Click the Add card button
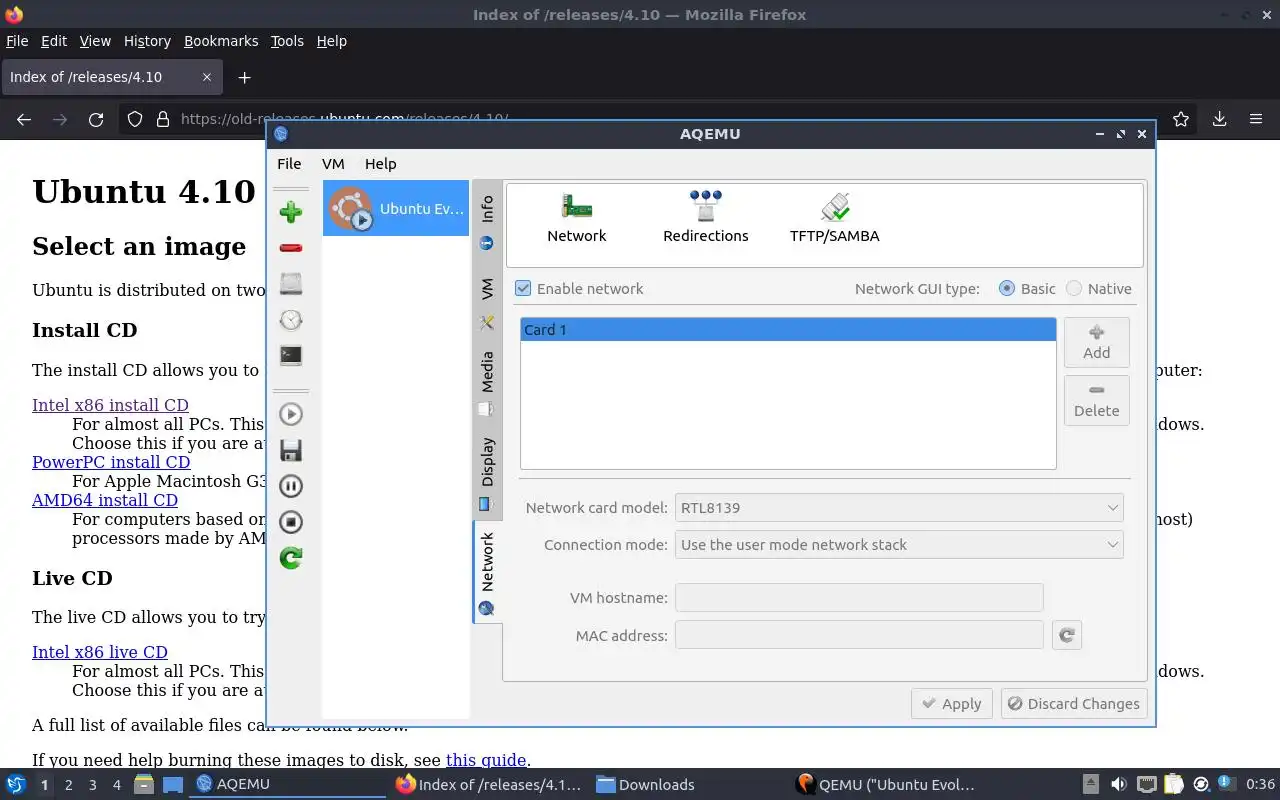Viewport: 1280px width, 800px height. pyautogui.click(x=1097, y=343)
